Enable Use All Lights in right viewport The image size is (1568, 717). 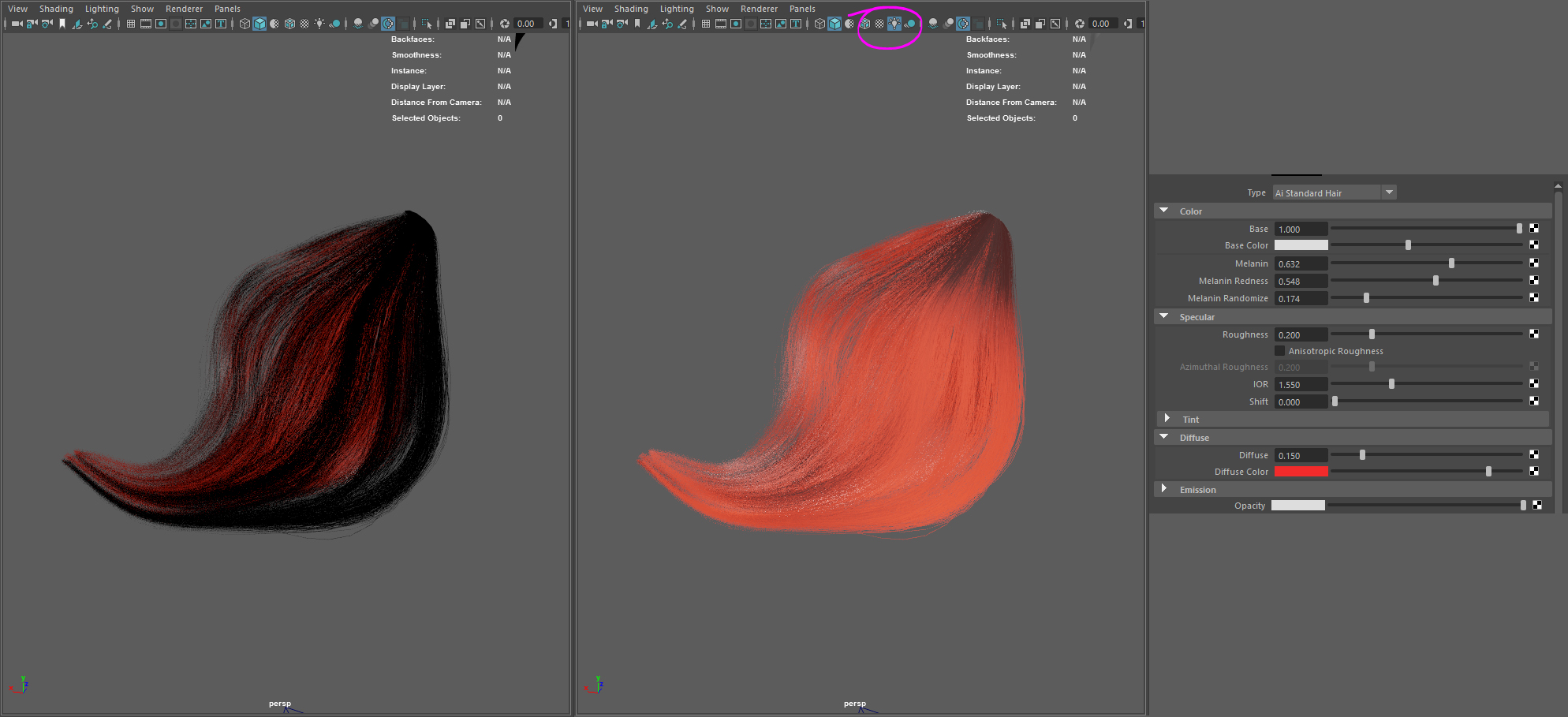point(894,24)
